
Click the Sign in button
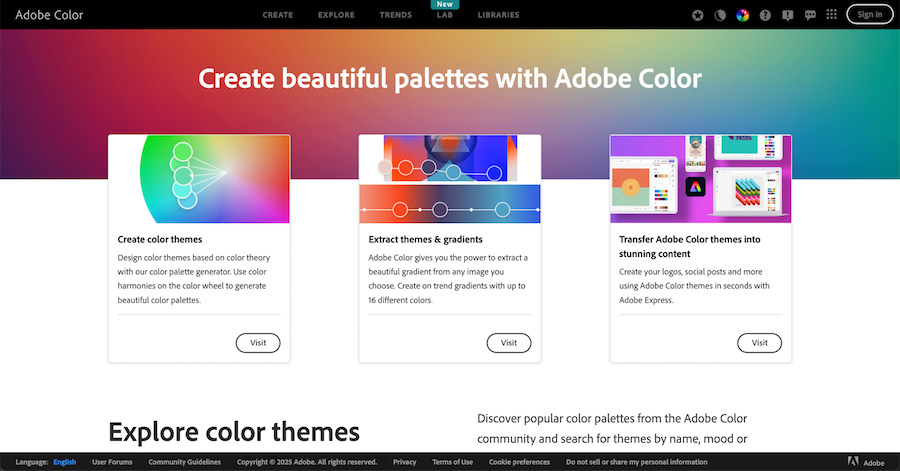870,15
